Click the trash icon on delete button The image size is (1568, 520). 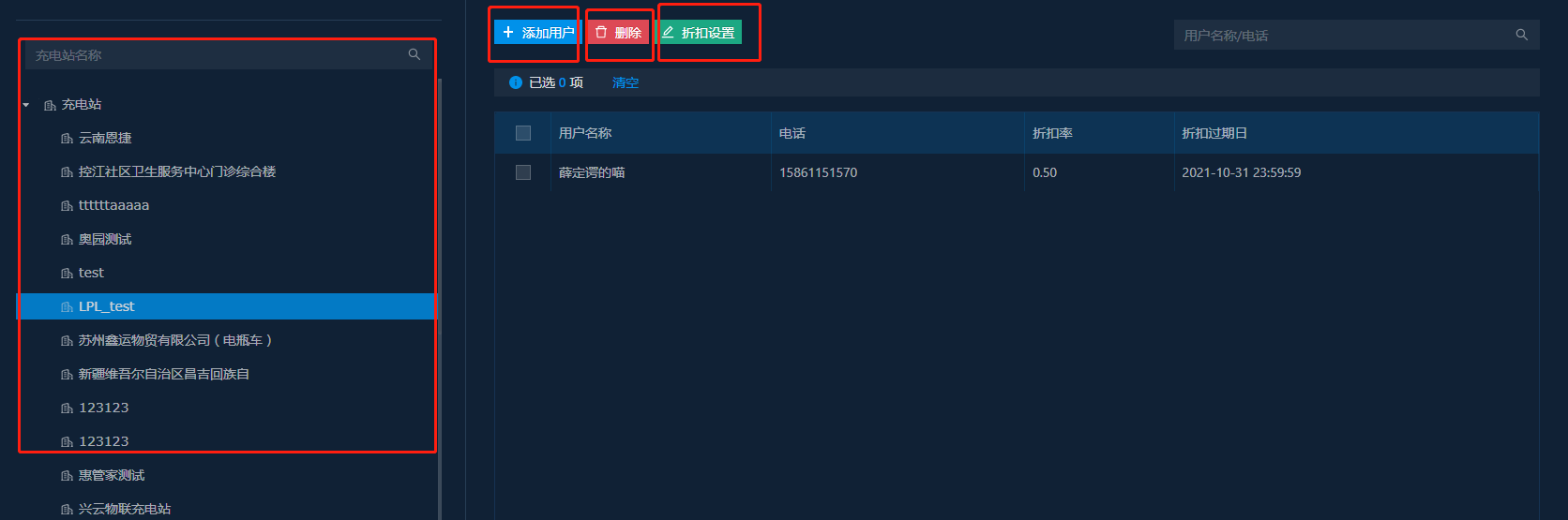click(x=601, y=33)
